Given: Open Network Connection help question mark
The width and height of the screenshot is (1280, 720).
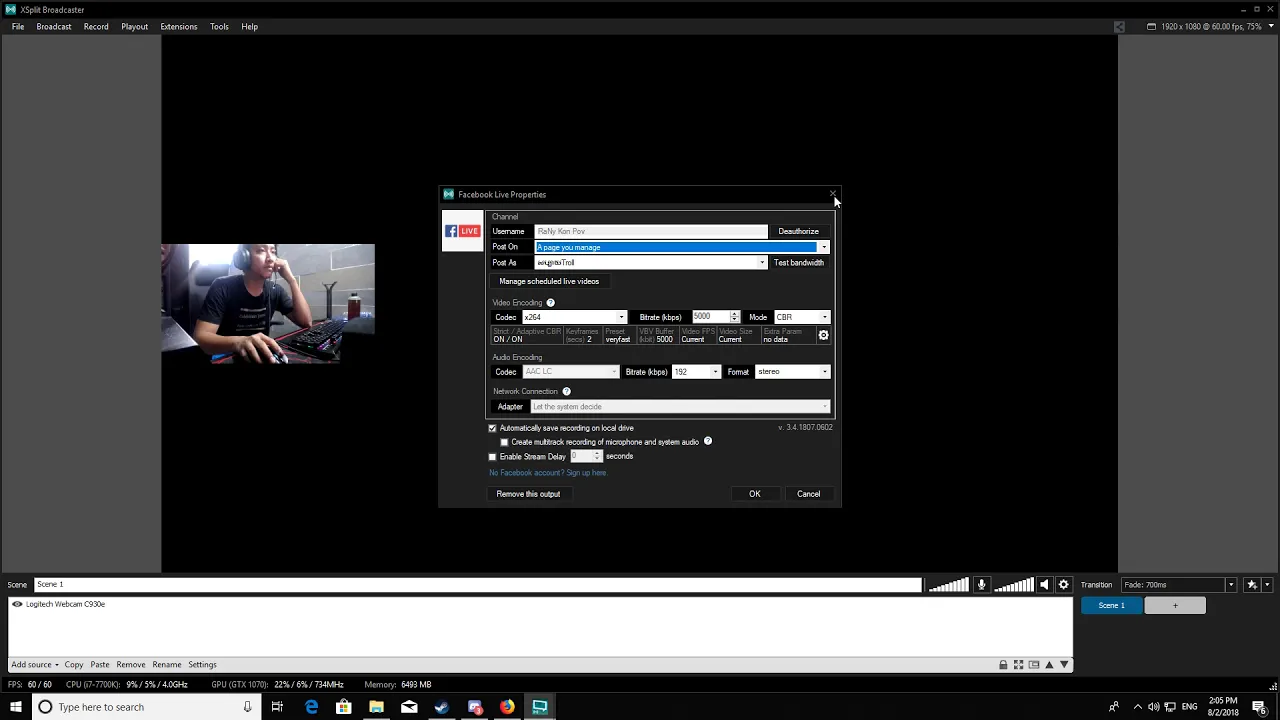Looking at the screenshot, I should click(x=566, y=392).
